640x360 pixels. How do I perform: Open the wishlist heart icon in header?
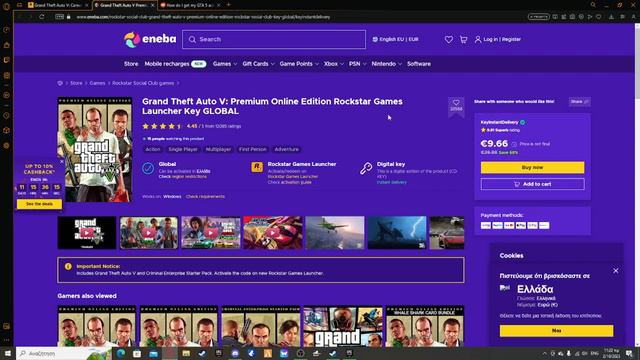point(449,40)
